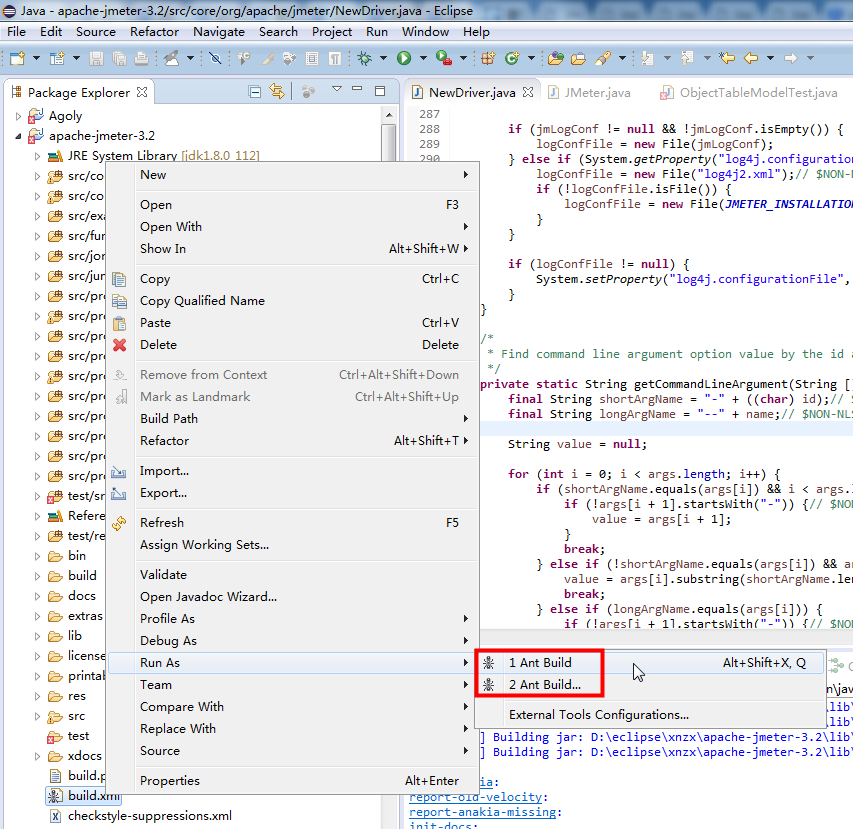Image resolution: width=853 pixels, height=829 pixels.
Task: Open Package Explorer View Menu triangle
Action: tap(337, 89)
